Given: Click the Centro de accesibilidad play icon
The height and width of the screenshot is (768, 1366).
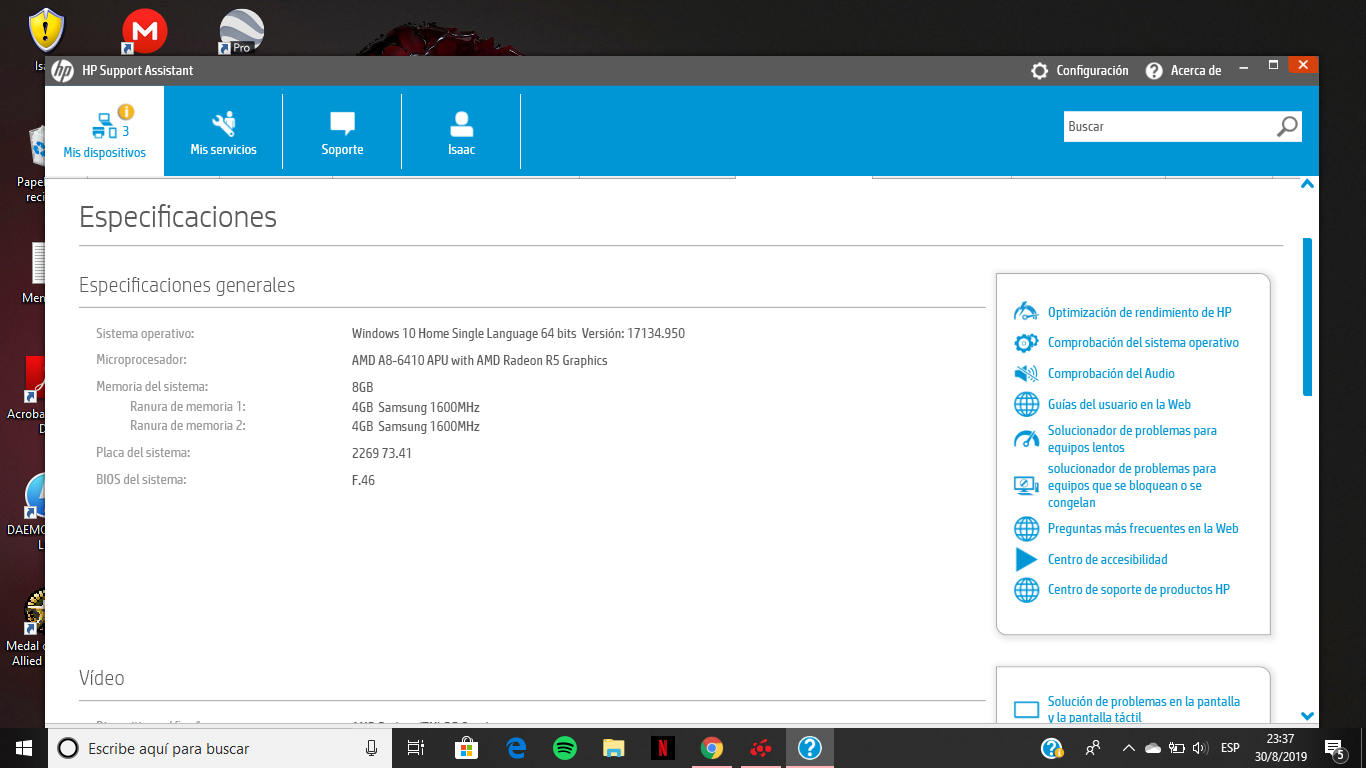Looking at the screenshot, I should click(1026, 559).
